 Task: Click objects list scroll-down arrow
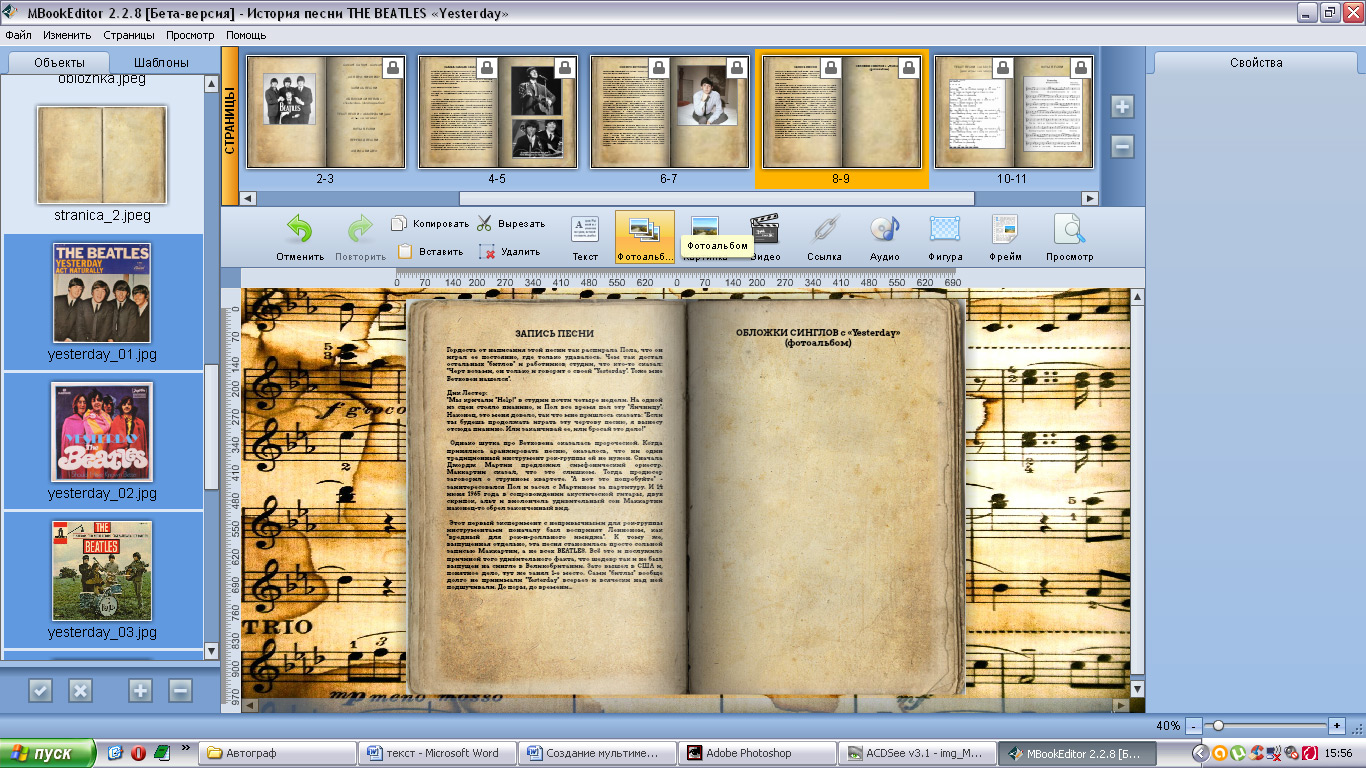(211, 651)
